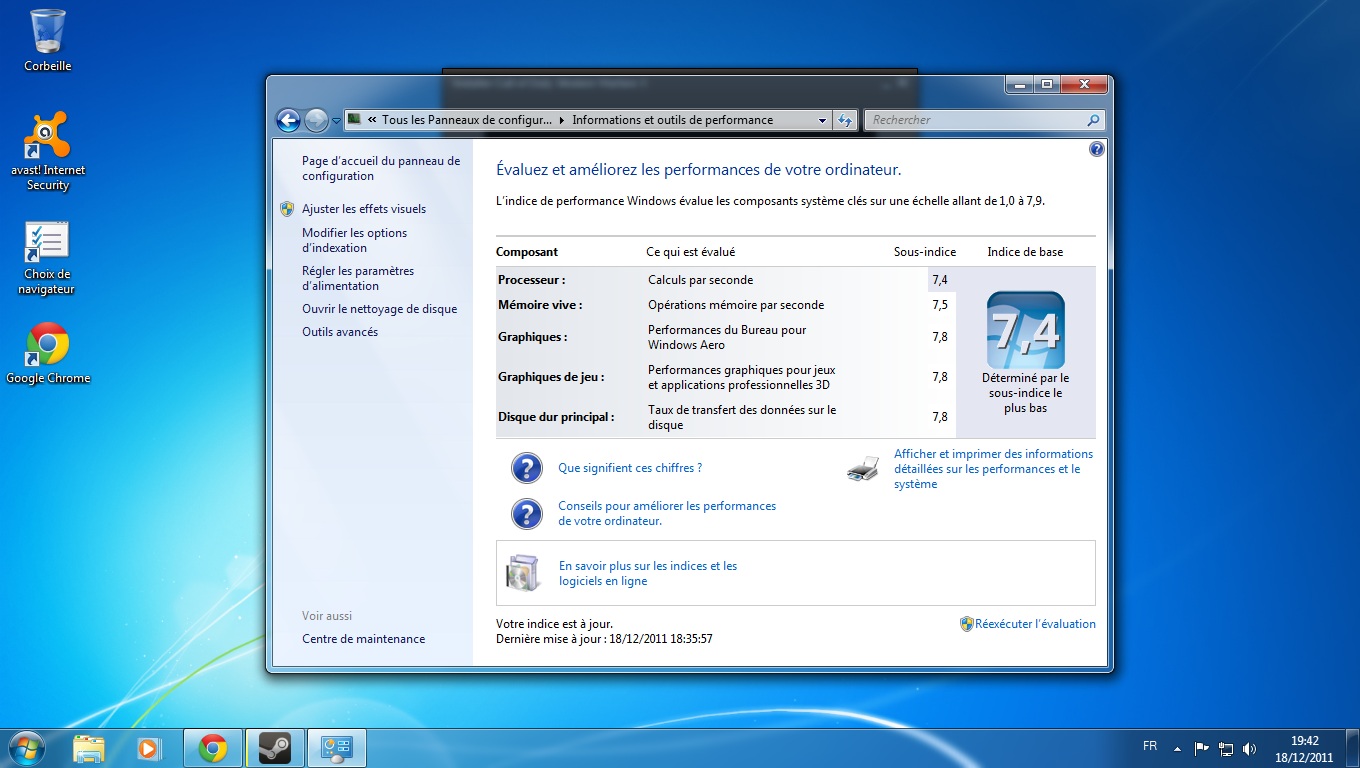
Task: Click the help question mark icon
Action: (x=1096, y=149)
